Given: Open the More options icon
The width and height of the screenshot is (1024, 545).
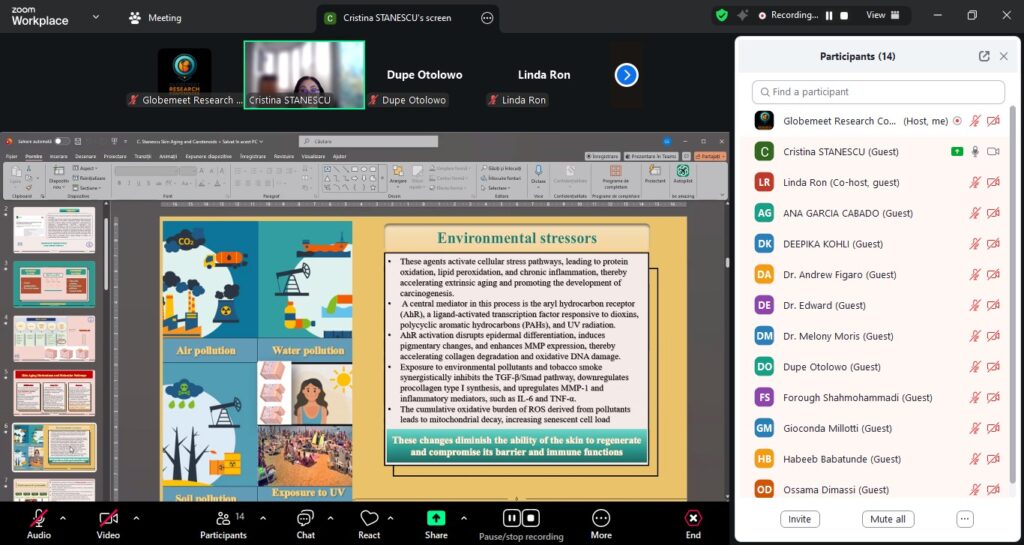Looking at the screenshot, I should click(601, 518).
